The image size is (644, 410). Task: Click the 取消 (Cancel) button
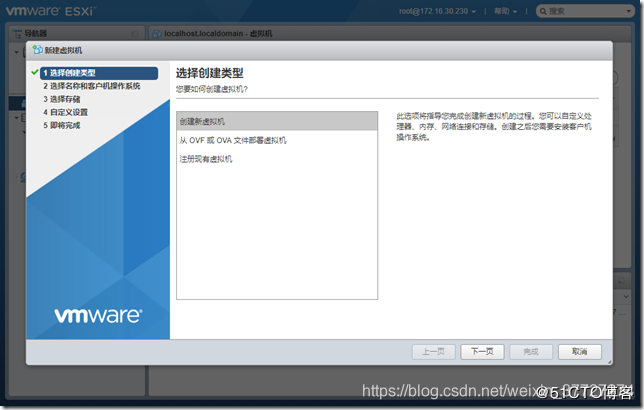point(580,352)
